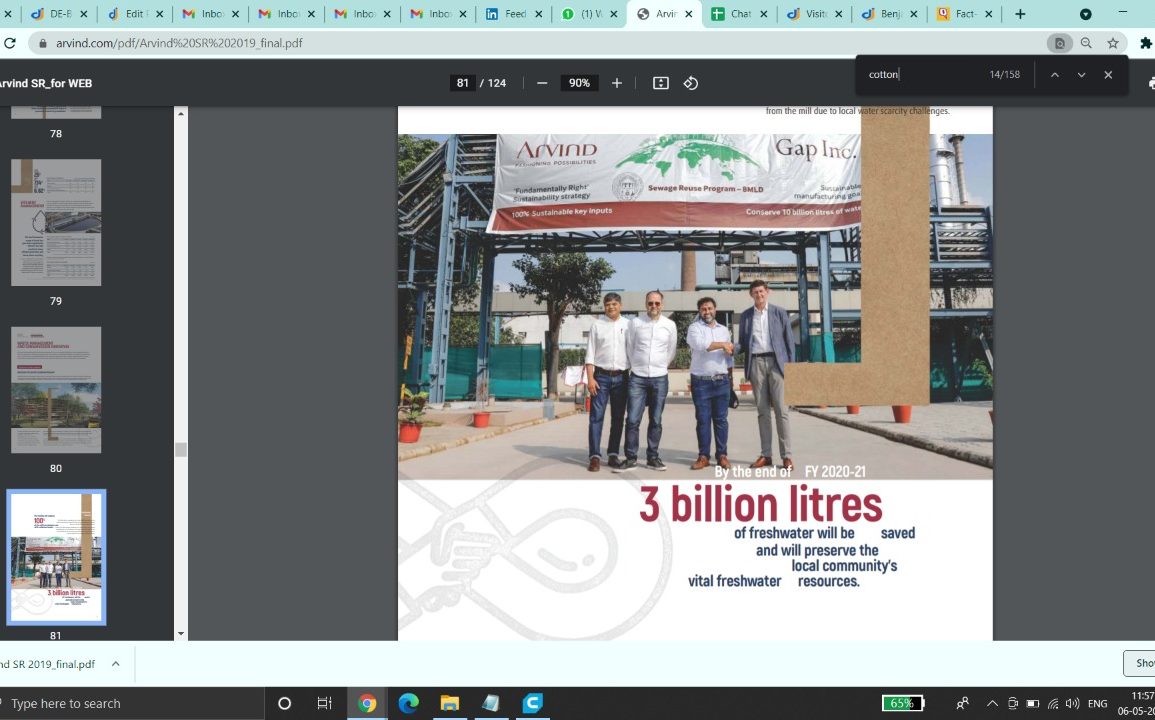Zoom out the PDF with minus button
Screen dimensions: 1155x720
(542, 83)
